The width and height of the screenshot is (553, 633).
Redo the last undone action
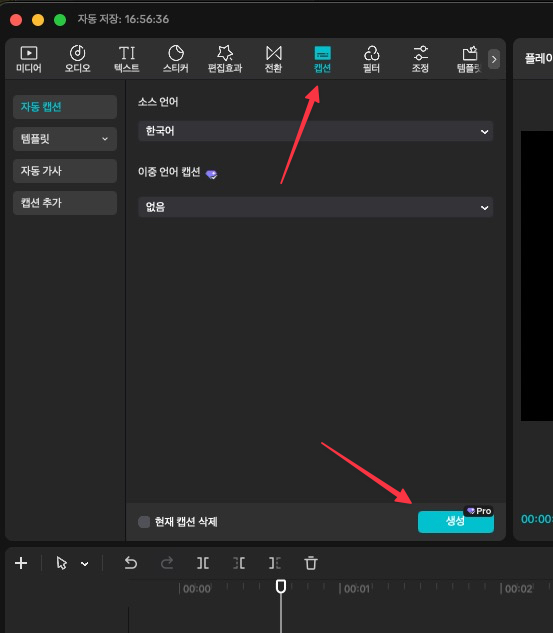point(167,563)
